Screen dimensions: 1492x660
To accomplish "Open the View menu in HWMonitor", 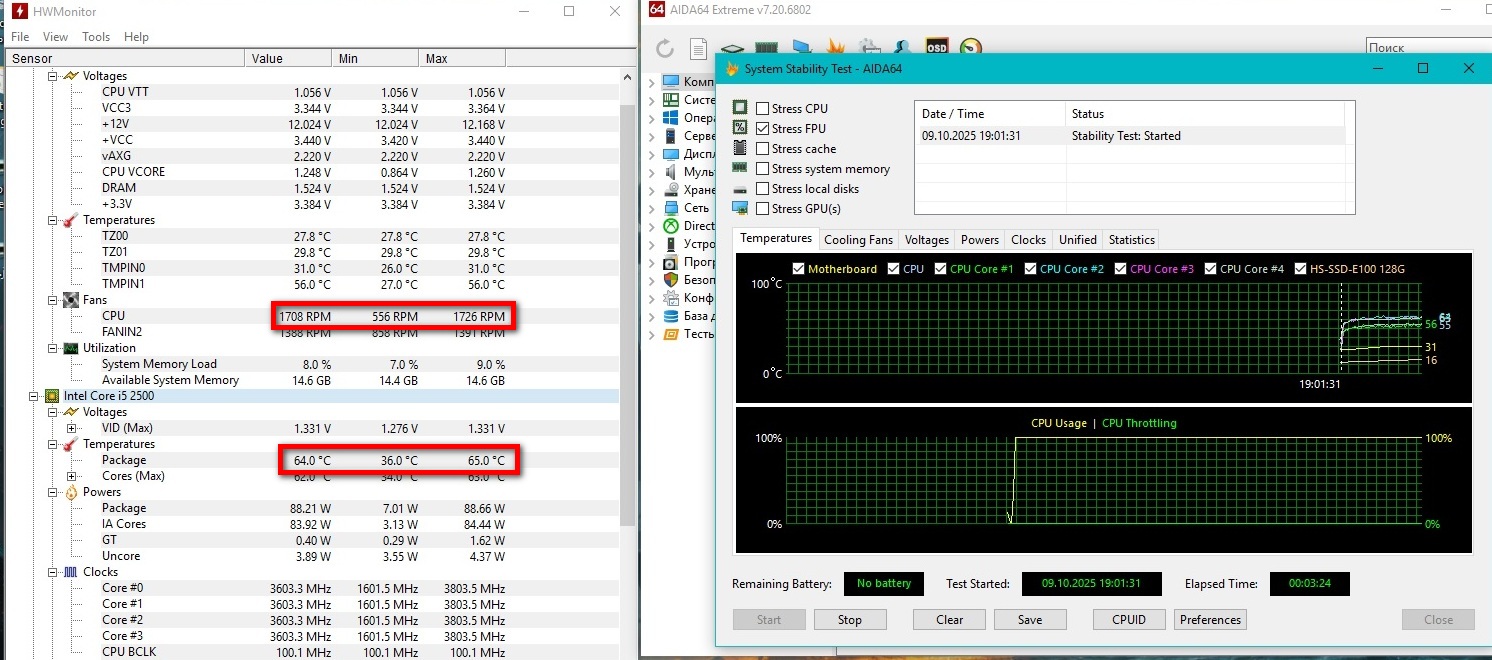I will [x=56, y=37].
